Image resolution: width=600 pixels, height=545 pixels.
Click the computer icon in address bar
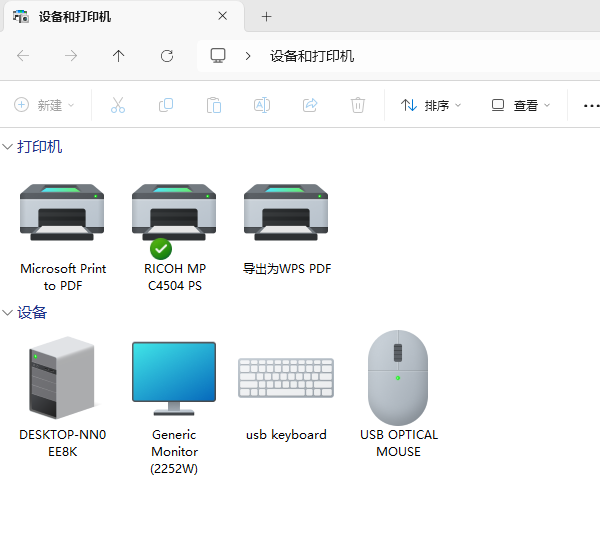click(x=218, y=56)
